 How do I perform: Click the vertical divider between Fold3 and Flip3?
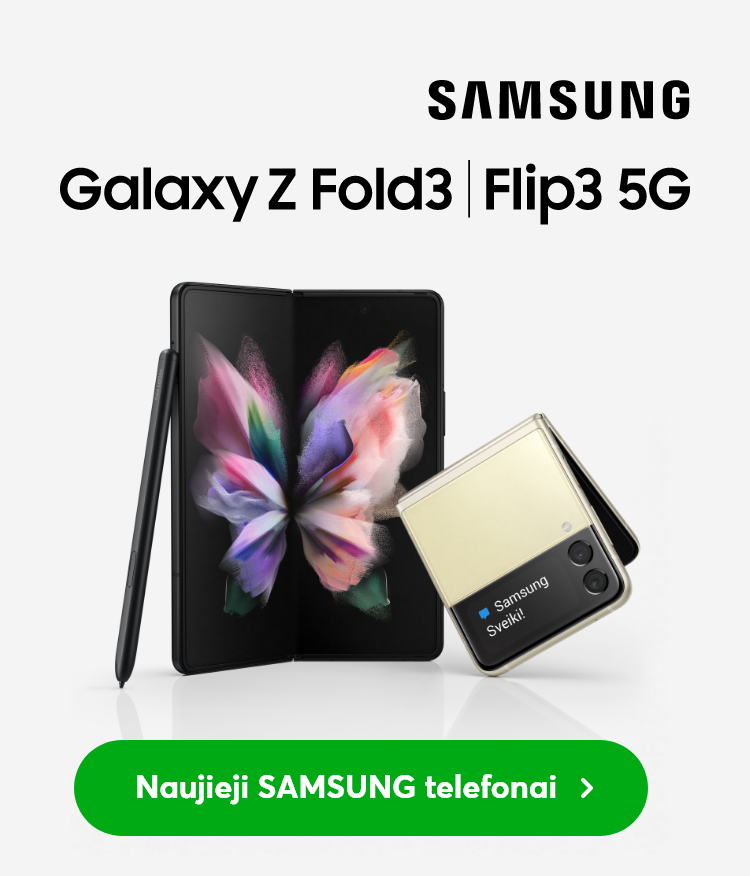pyautogui.click(x=468, y=188)
